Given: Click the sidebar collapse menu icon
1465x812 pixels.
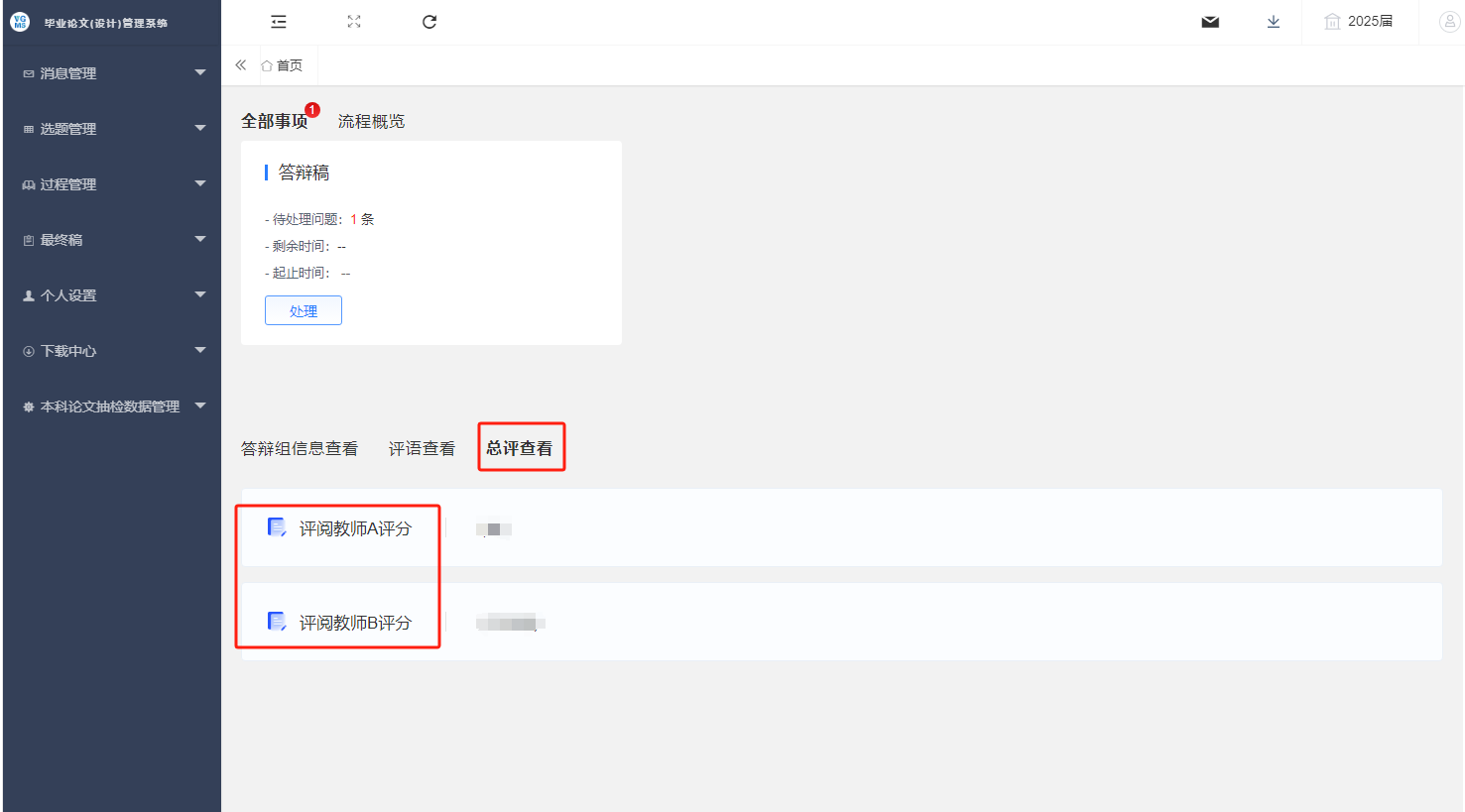Looking at the screenshot, I should [x=279, y=22].
